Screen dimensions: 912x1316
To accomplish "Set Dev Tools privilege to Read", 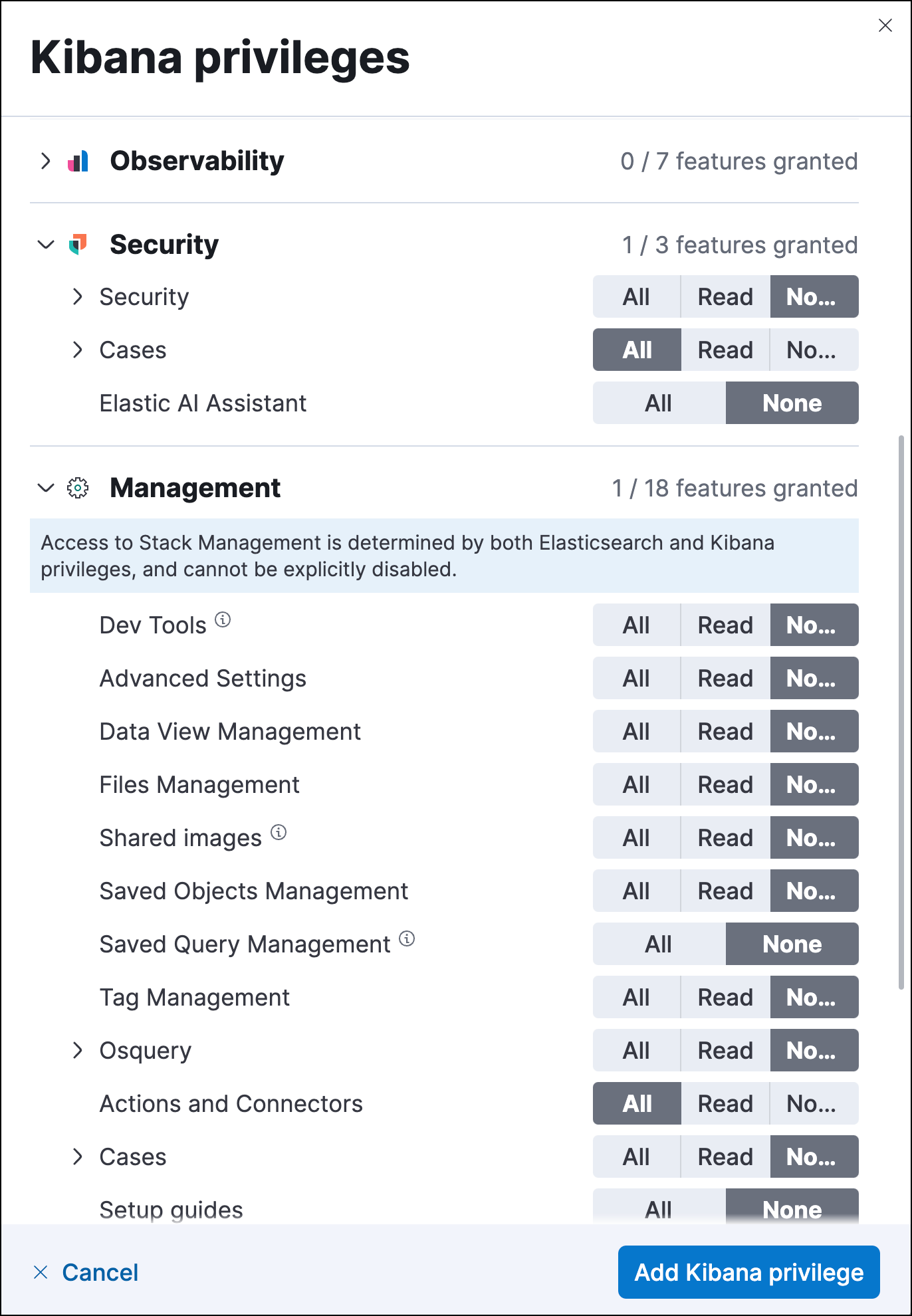I will pos(725,625).
